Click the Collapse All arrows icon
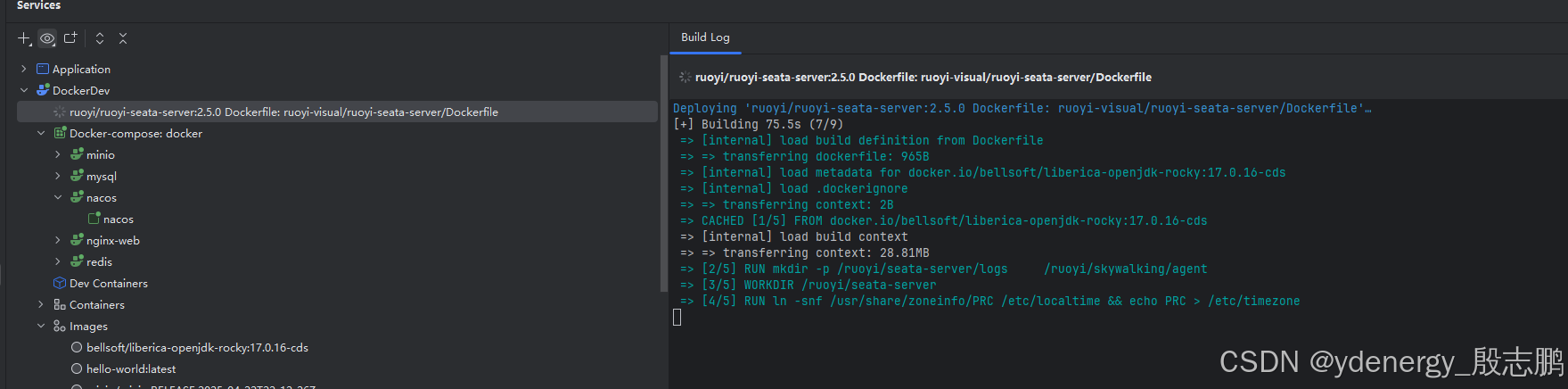 123,38
